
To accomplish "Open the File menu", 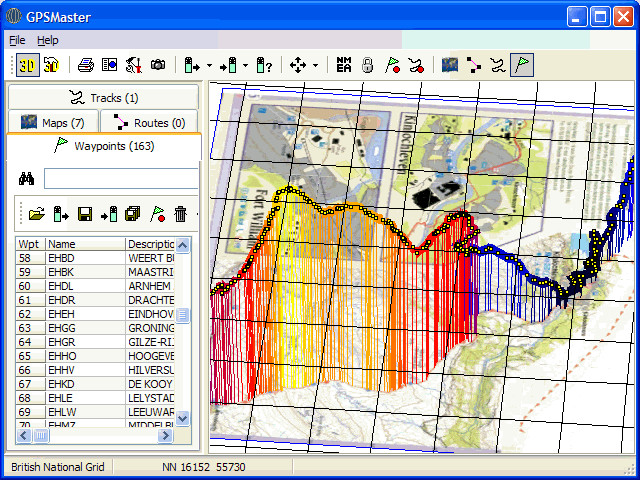I will click(17, 40).
